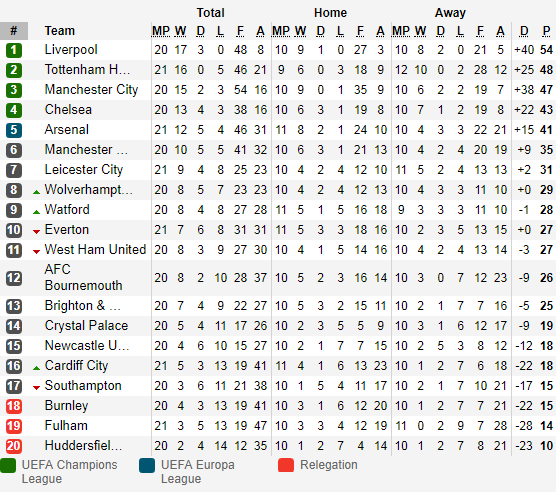556x492 pixels.
Task: Click the red Relegation legend swatch
Action: 286,465
